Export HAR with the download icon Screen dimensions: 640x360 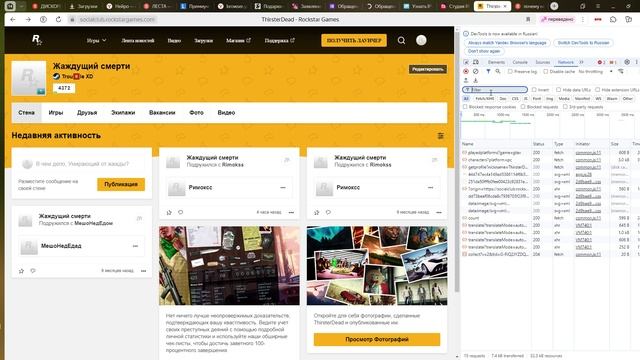[x=475, y=80]
